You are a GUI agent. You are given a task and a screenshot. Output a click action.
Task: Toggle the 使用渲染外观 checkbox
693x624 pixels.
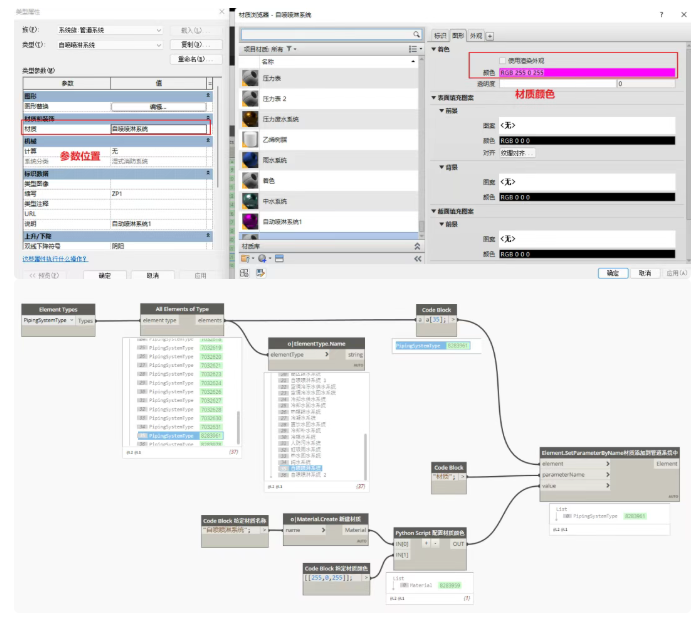tap(502, 61)
